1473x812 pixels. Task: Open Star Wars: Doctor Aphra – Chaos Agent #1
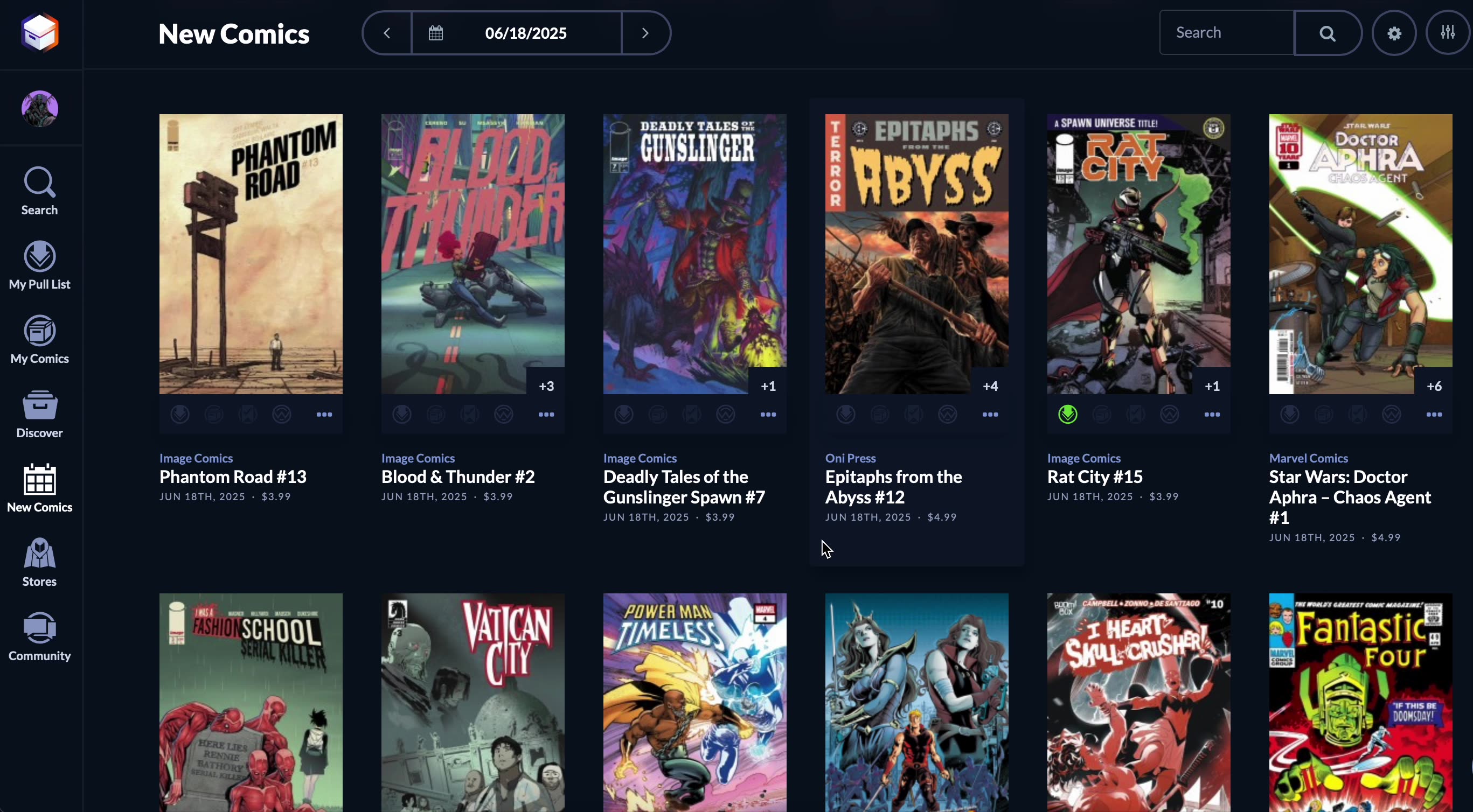pos(1350,496)
